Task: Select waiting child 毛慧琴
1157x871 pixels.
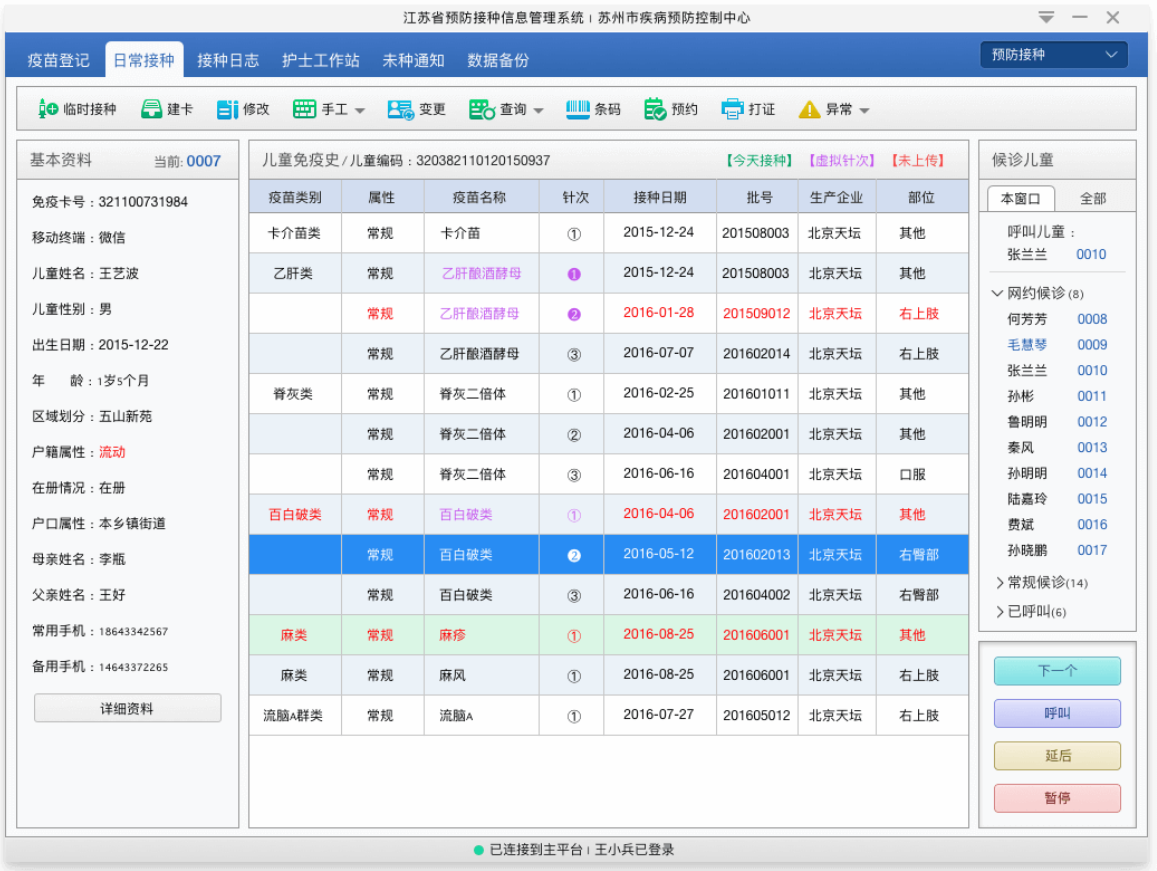Action: pyautogui.click(x=1027, y=345)
